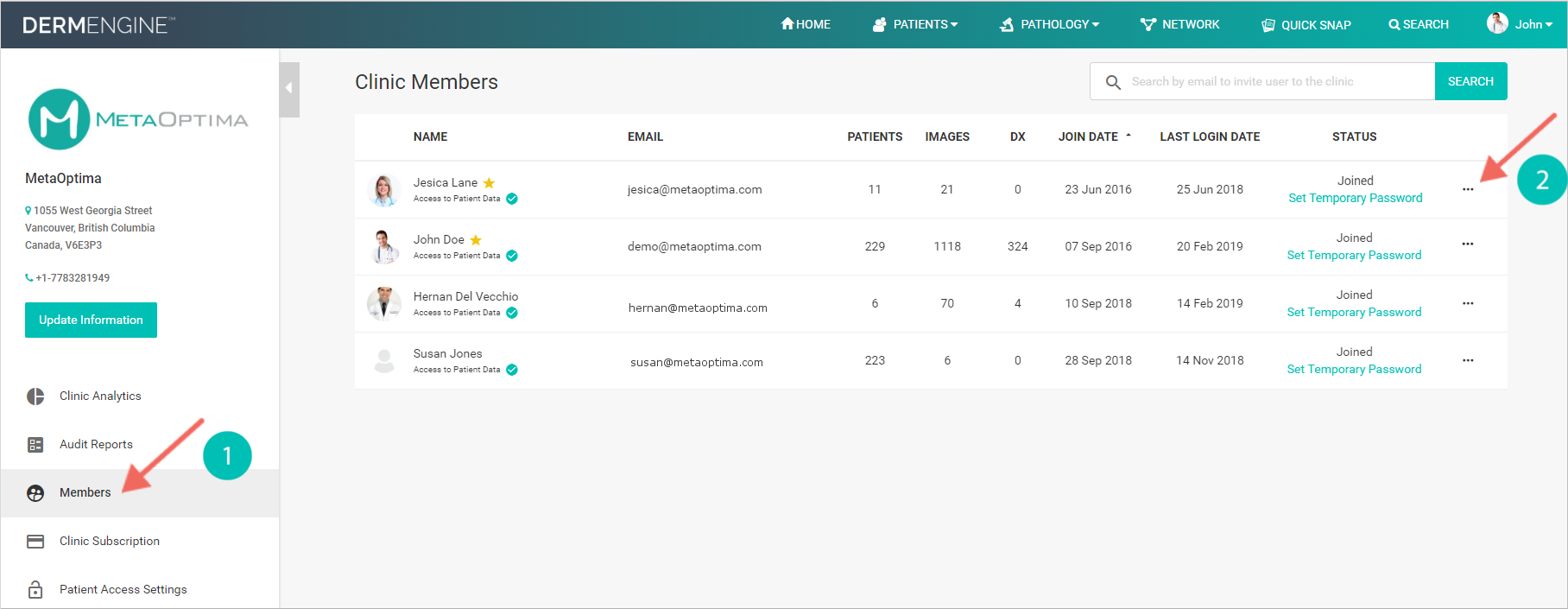Toggle John Doe's patient data access checkmark
1568x609 pixels.
pyautogui.click(x=512, y=256)
